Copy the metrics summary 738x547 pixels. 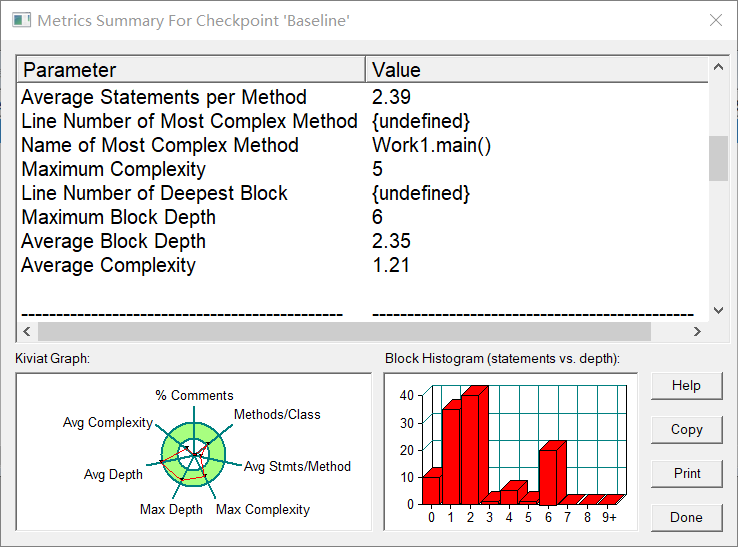click(686, 429)
